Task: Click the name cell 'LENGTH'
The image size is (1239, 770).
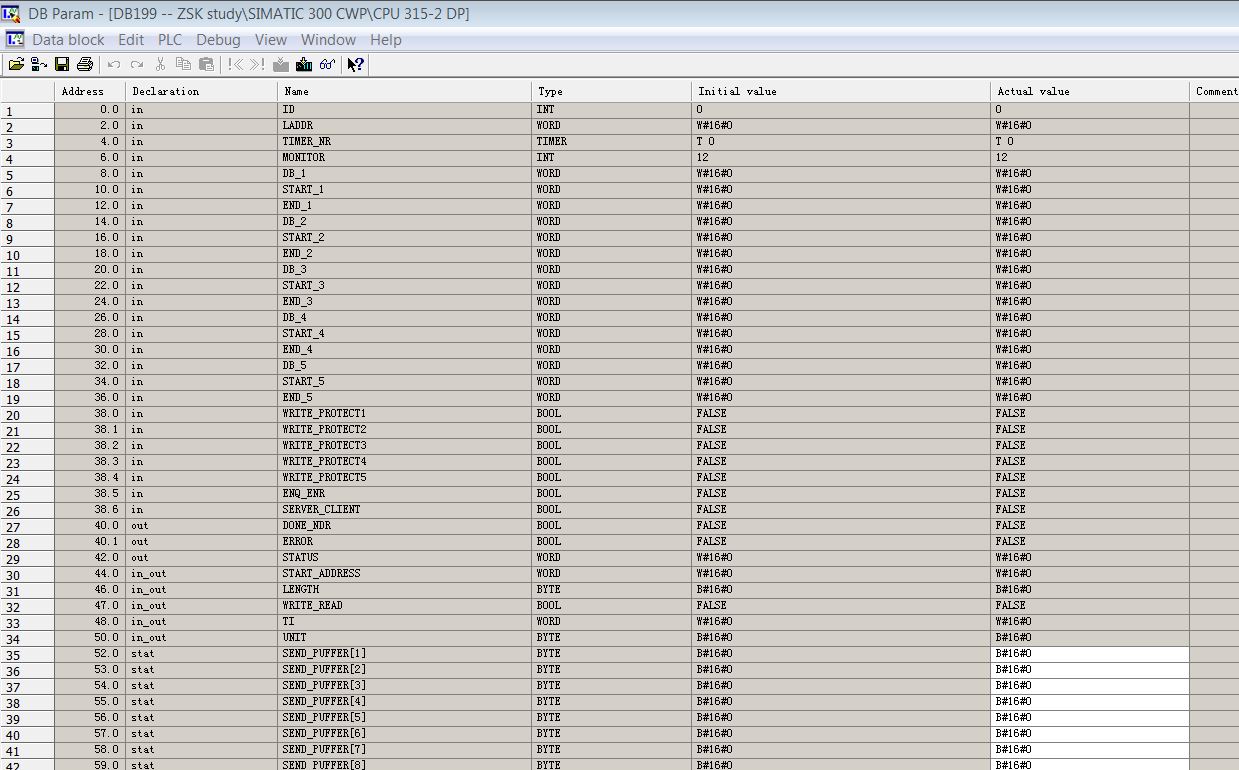Action: click(404, 589)
